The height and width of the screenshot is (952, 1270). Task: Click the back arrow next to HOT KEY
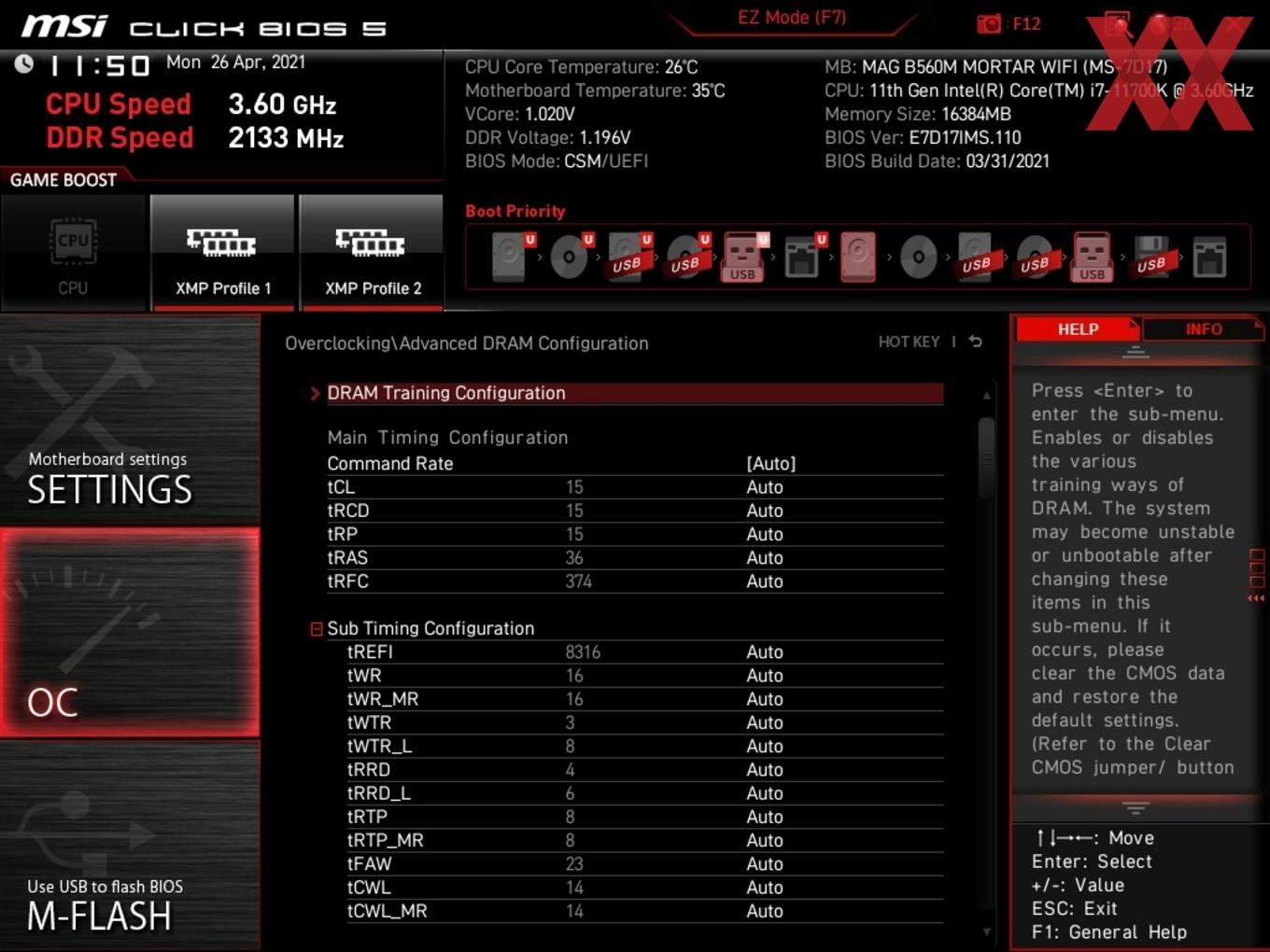[975, 342]
